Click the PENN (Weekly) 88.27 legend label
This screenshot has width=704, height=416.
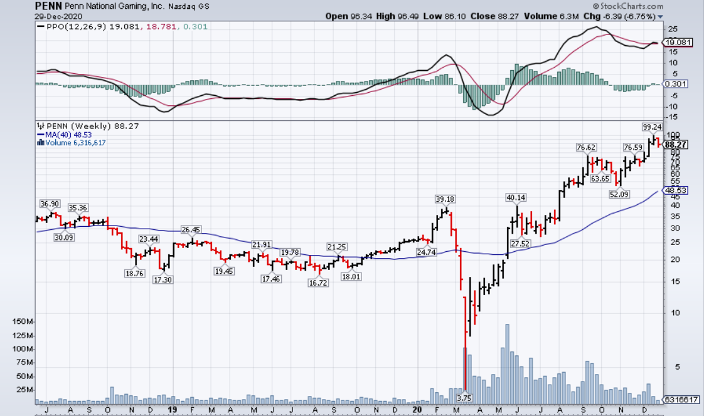point(88,127)
